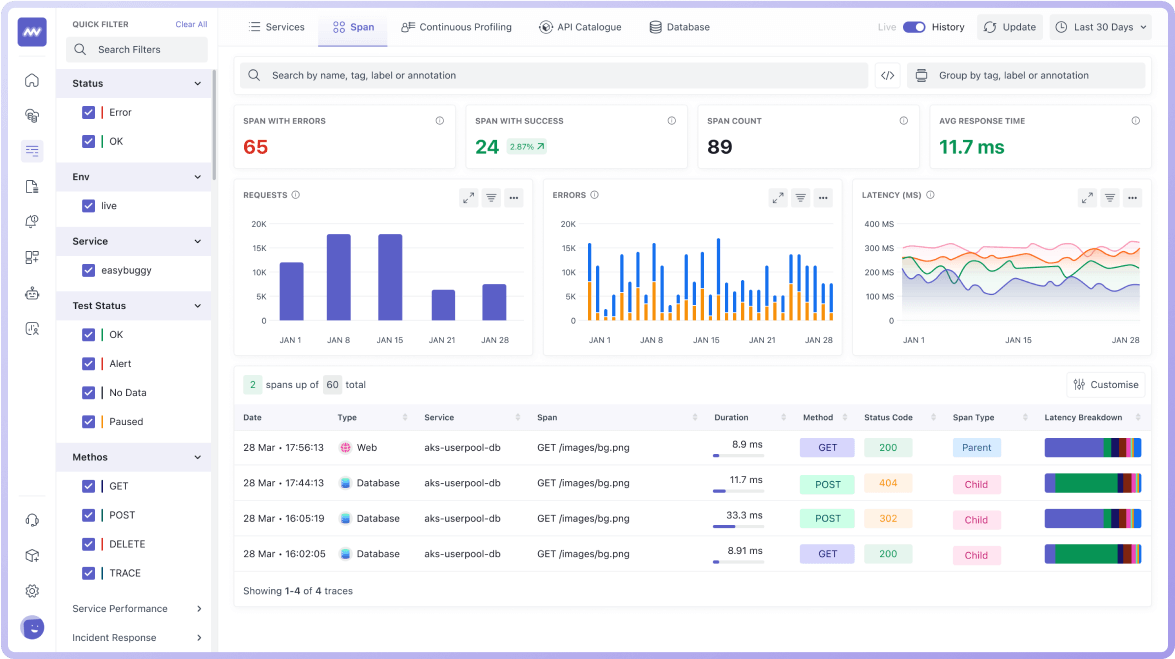The image size is (1175, 659).
Task: Open filter options on the Errors chart
Action: (800, 197)
